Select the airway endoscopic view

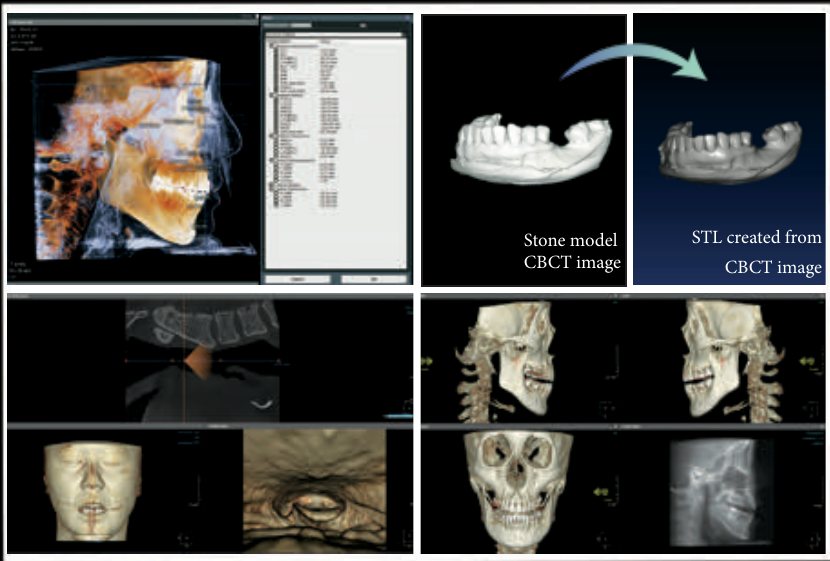314,492
